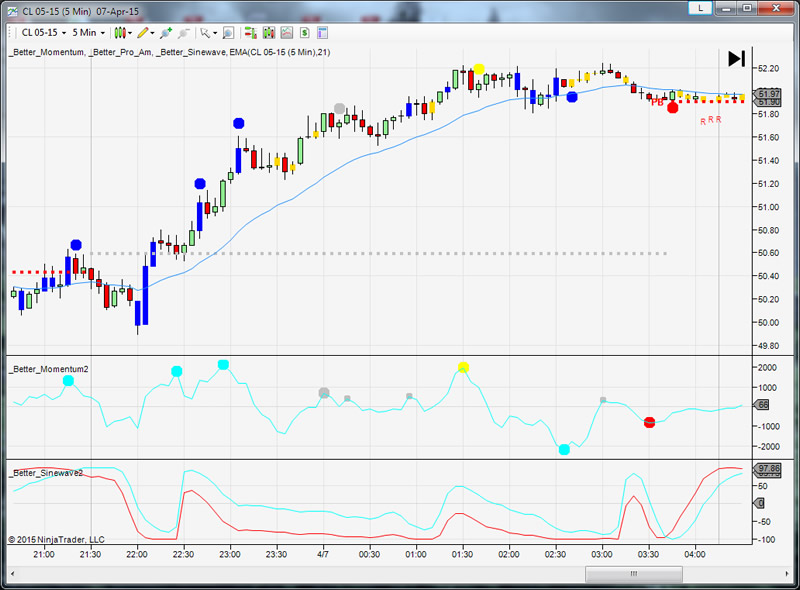800x590 pixels.
Task: Click the jump-to-latest-bar arrow button
Action: [x=736, y=59]
